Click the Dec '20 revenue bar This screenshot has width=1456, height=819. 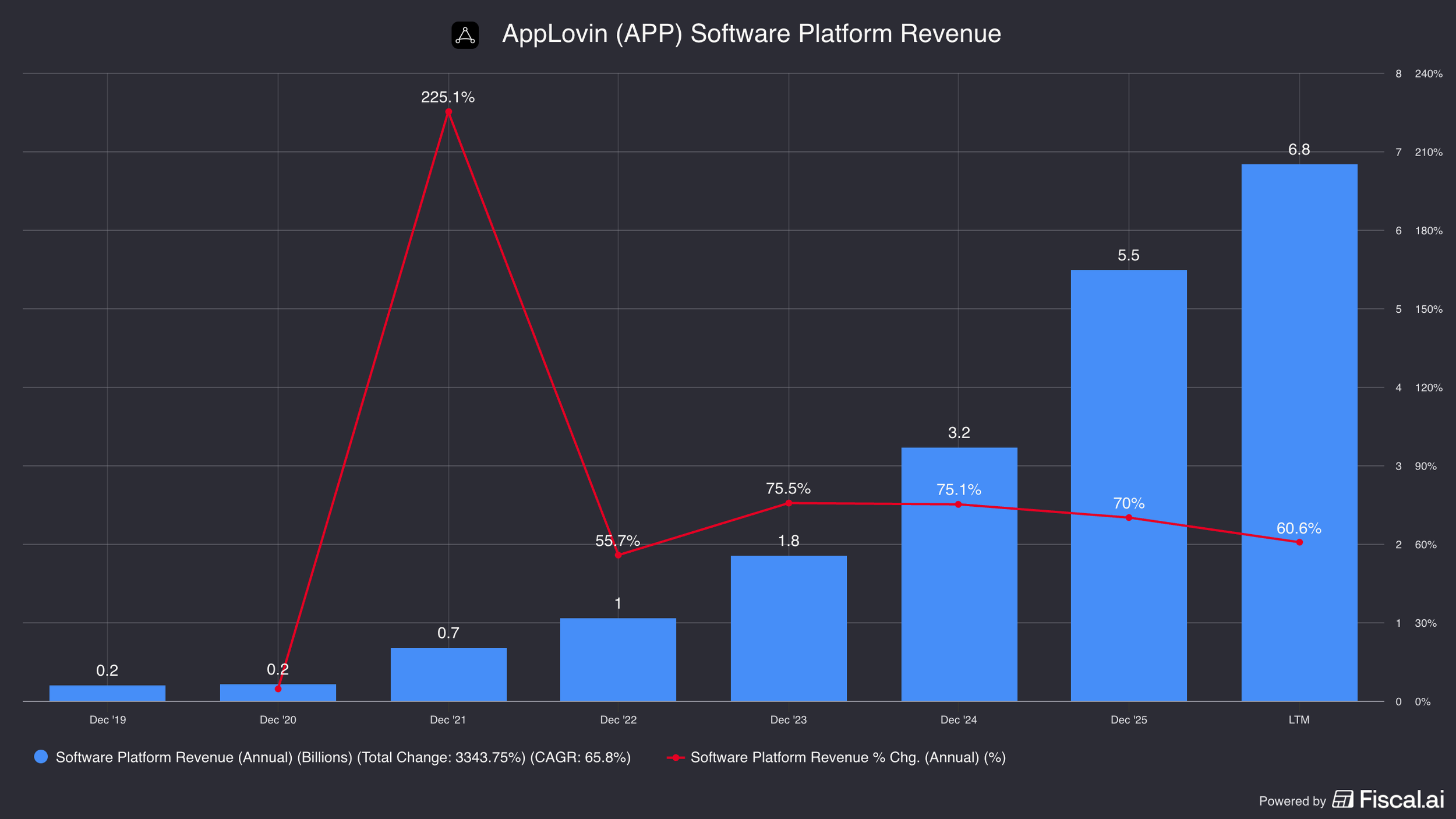[x=278, y=693]
